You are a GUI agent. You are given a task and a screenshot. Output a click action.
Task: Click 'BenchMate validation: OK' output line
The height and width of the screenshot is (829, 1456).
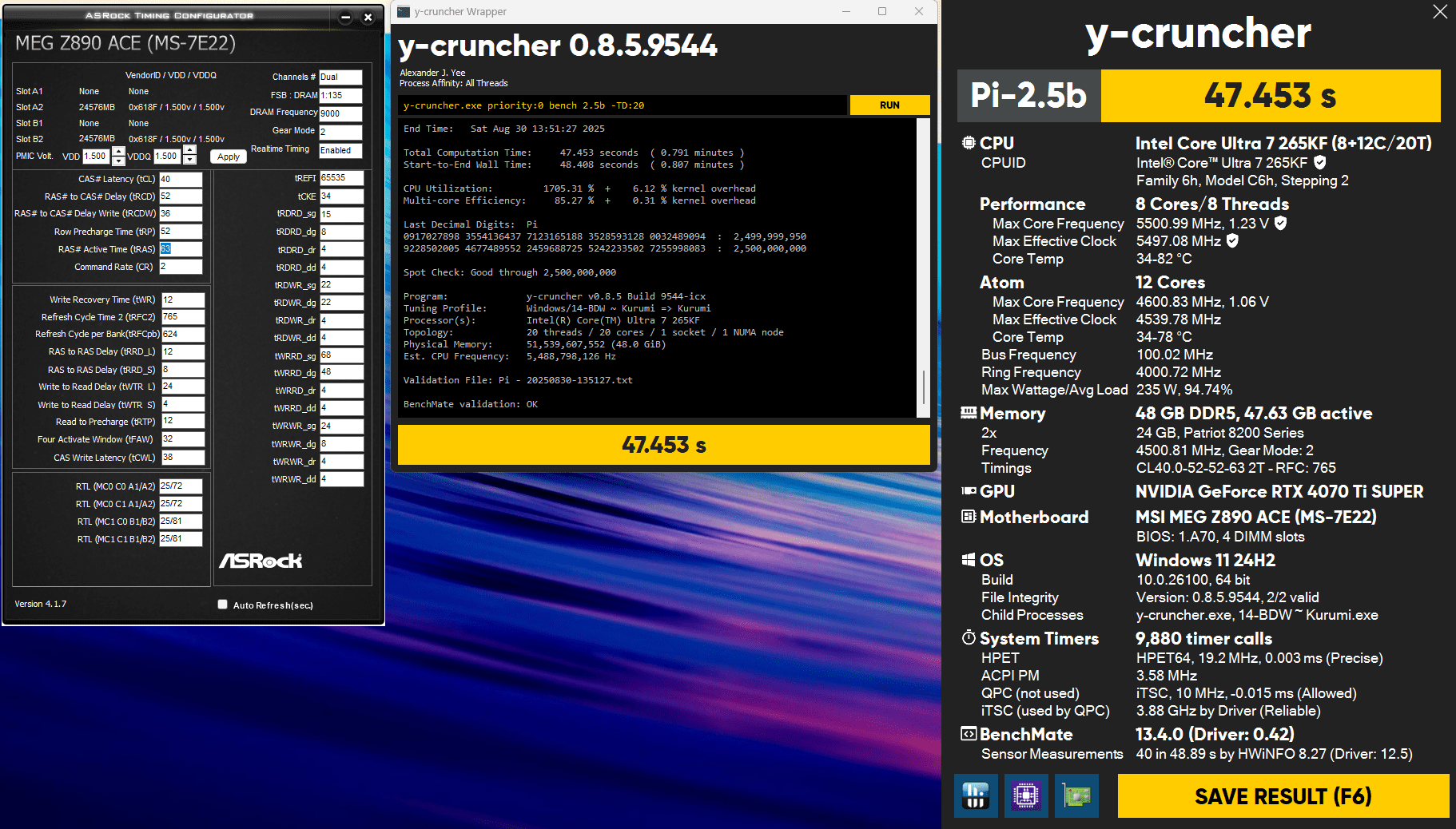[471, 404]
